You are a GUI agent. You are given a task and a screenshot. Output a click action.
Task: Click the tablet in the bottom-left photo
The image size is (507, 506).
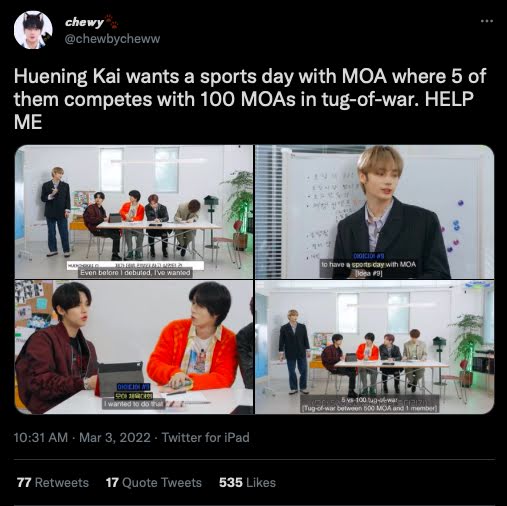point(120,377)
